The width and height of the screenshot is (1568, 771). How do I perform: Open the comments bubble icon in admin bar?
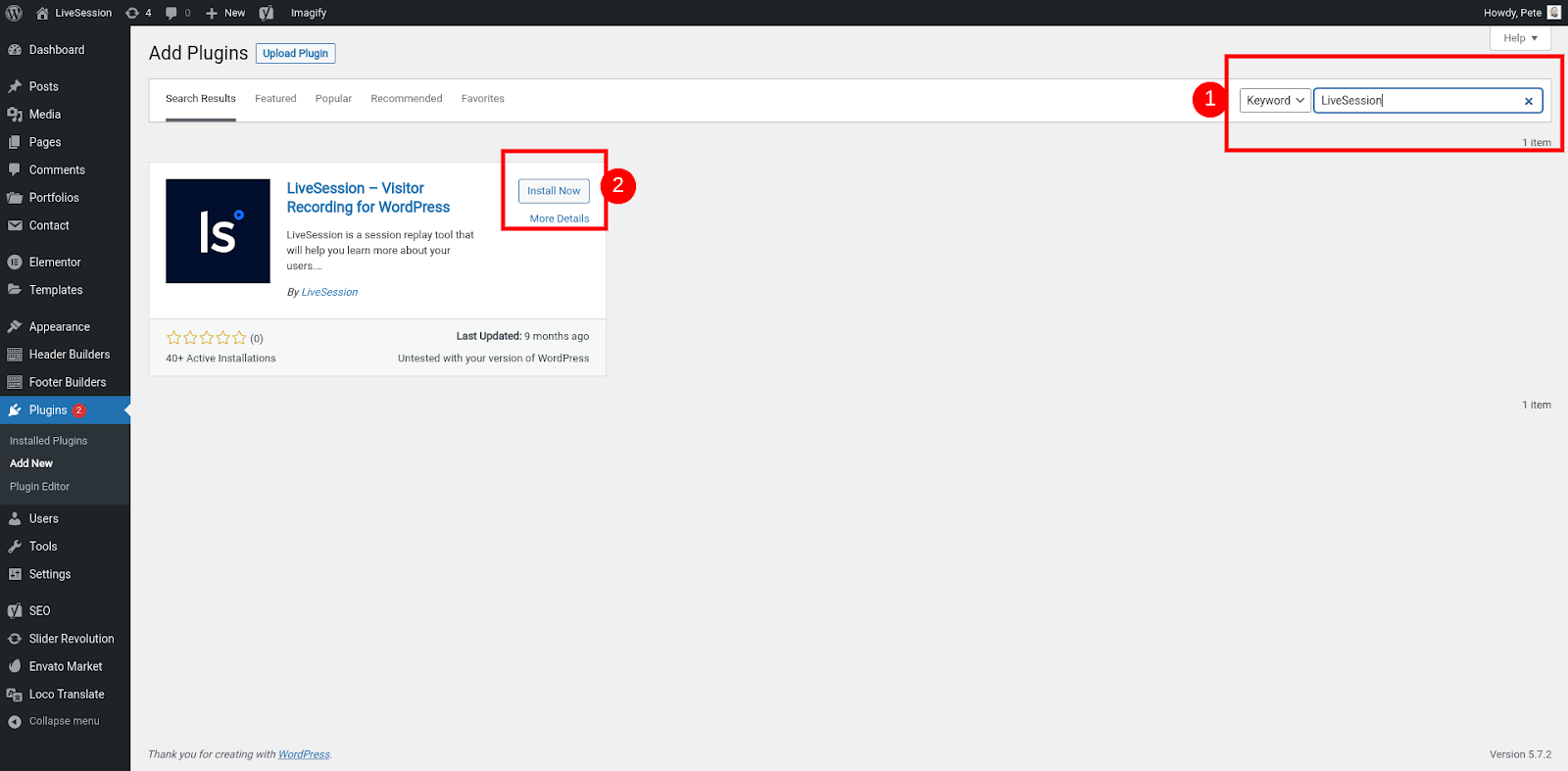point(171,13)
